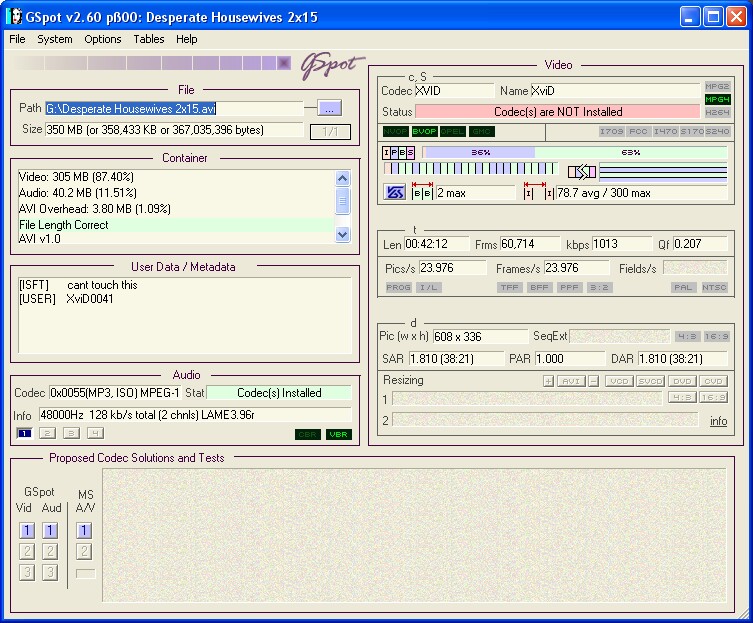Click the I709 colorimetry indicator
753x623 pixels.
(611, 131)
